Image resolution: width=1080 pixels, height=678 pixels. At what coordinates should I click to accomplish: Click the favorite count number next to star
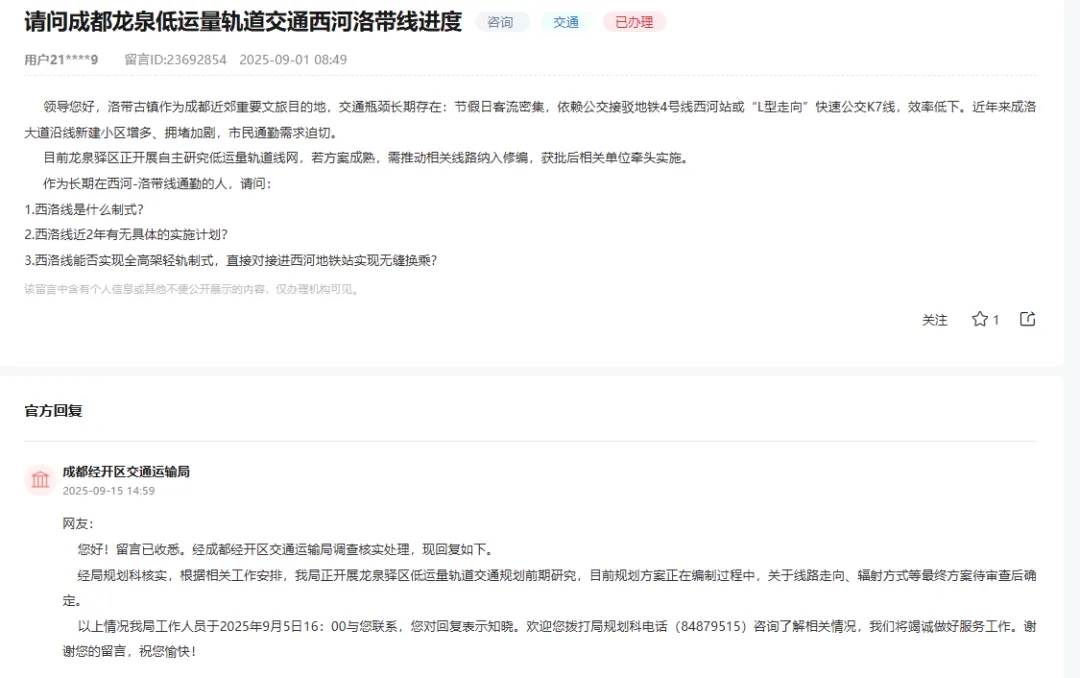point(996,320)
